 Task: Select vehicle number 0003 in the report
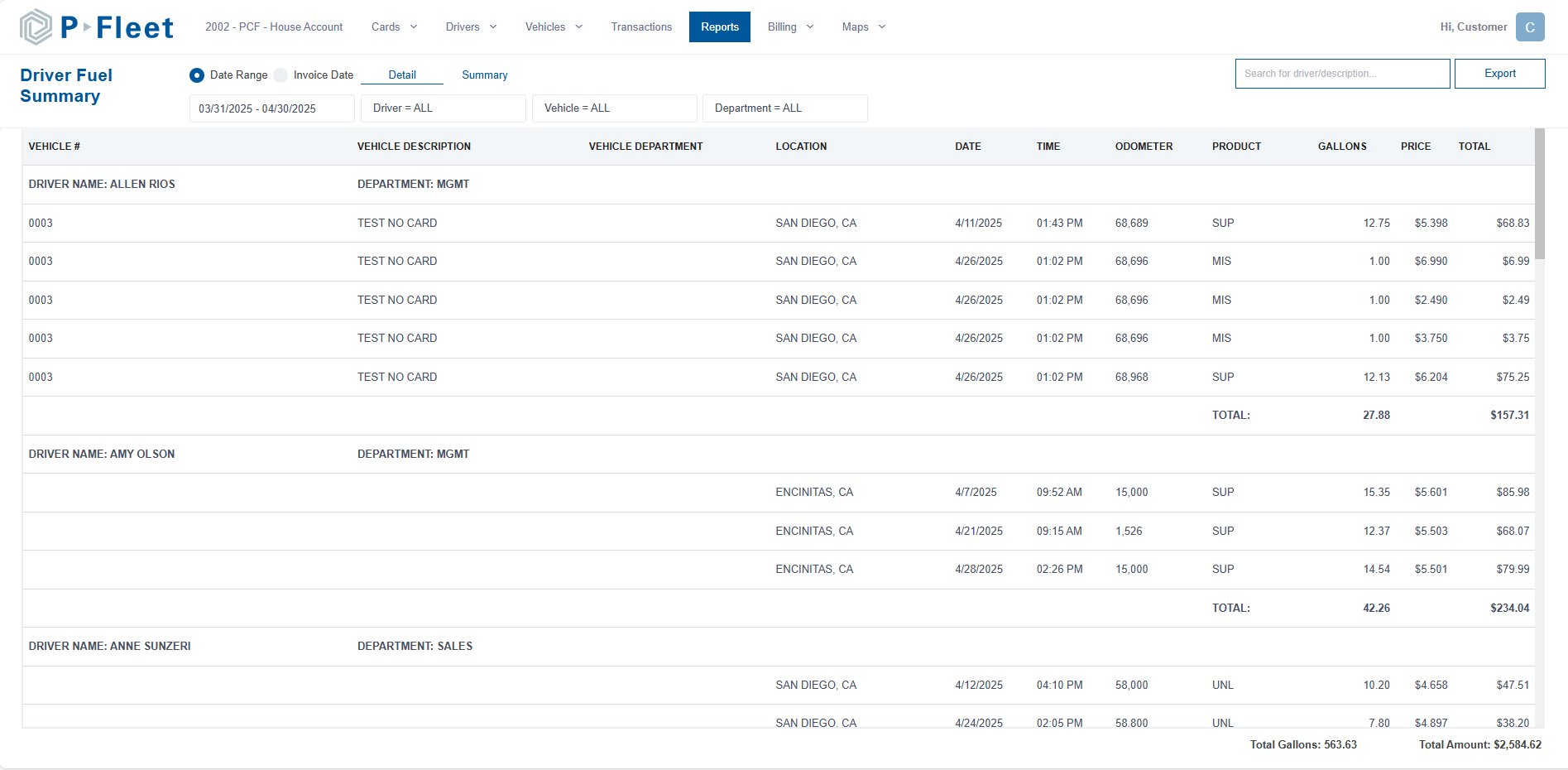coord(40,223)
